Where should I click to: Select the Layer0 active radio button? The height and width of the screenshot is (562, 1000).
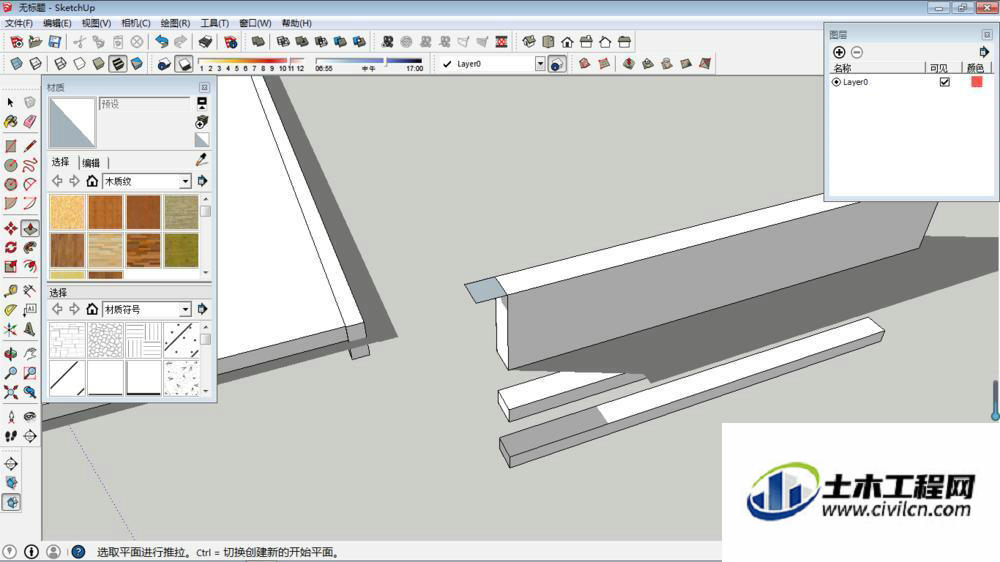tap(836, 82)
